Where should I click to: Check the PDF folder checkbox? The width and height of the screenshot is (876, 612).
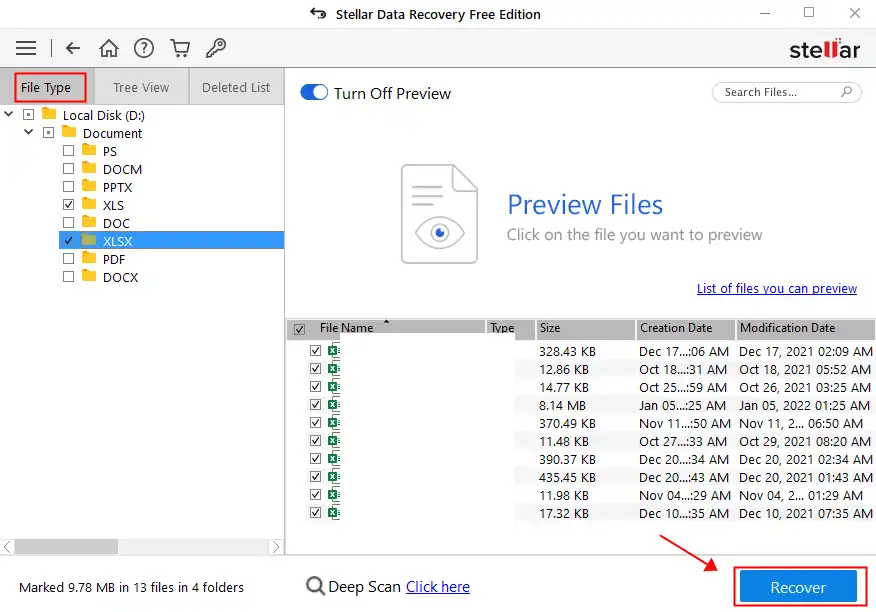(x=68, y=258)
